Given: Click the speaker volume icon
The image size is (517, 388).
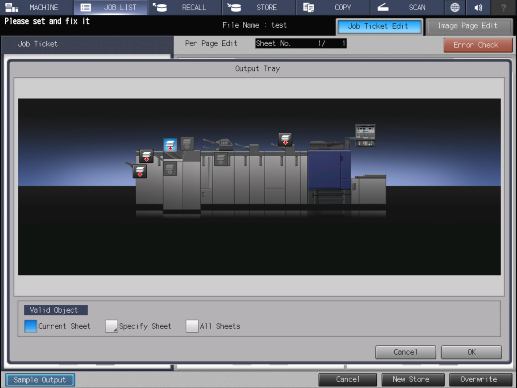Looking at the screenshot, I should 478,7.
